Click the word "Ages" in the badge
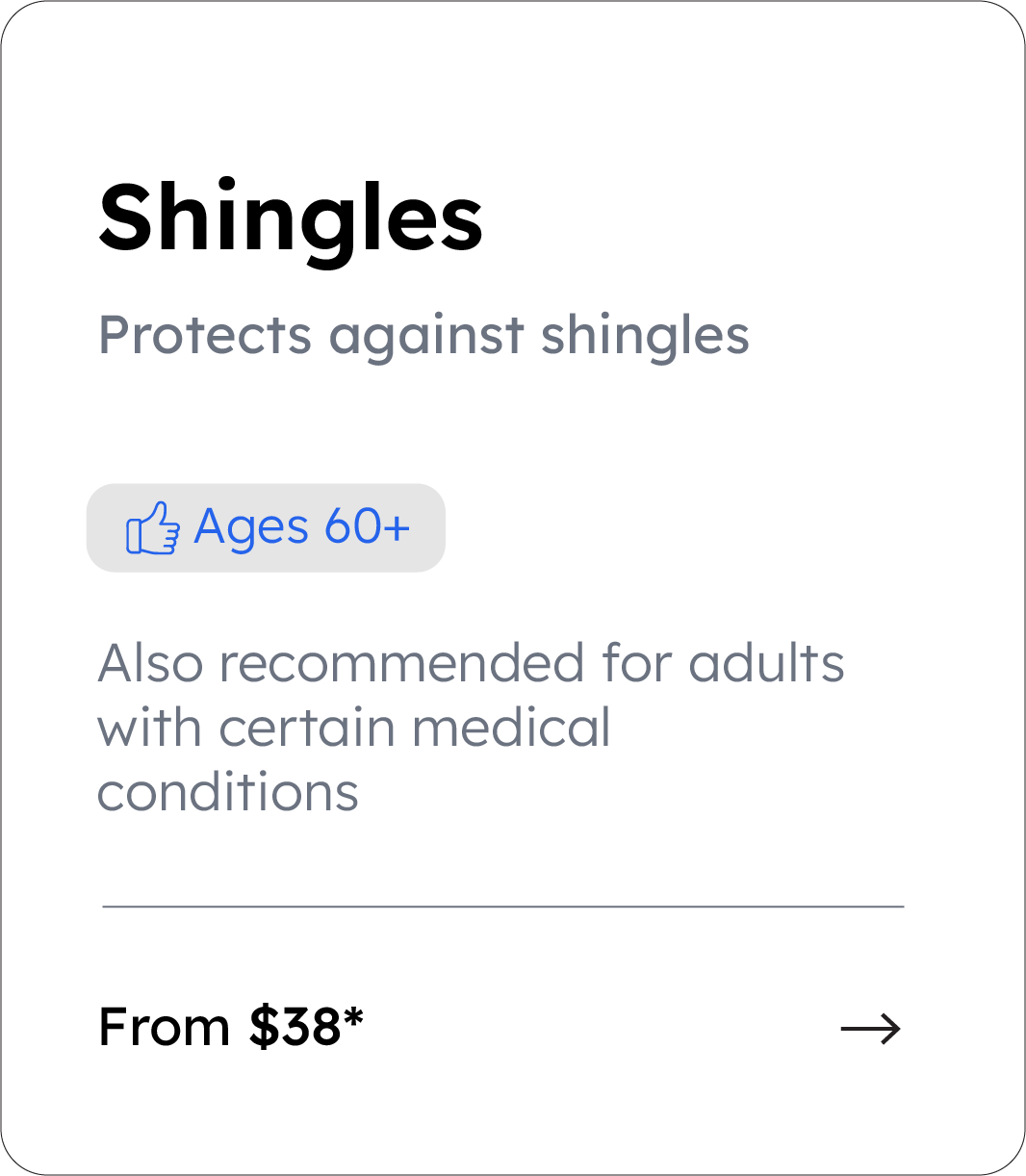 coord(251,527)
